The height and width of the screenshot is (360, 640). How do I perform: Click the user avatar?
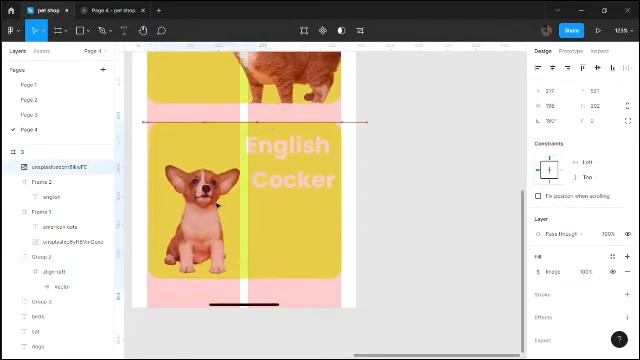[x=546, y=31]
